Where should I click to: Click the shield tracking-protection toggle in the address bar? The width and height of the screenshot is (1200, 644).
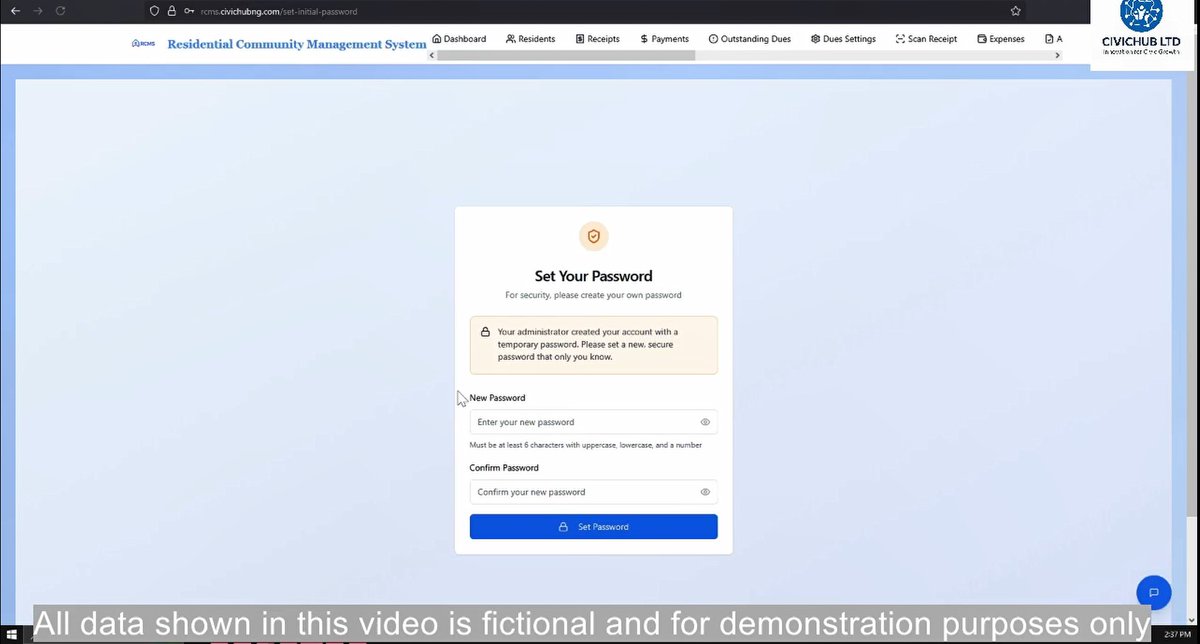[x=153, y=12]
